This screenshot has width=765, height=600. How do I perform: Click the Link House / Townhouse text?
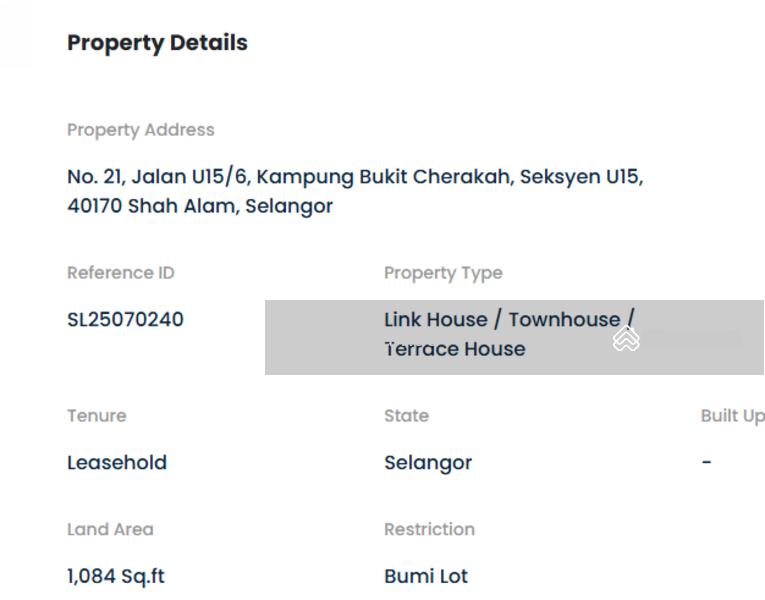(x=503, y=320)
